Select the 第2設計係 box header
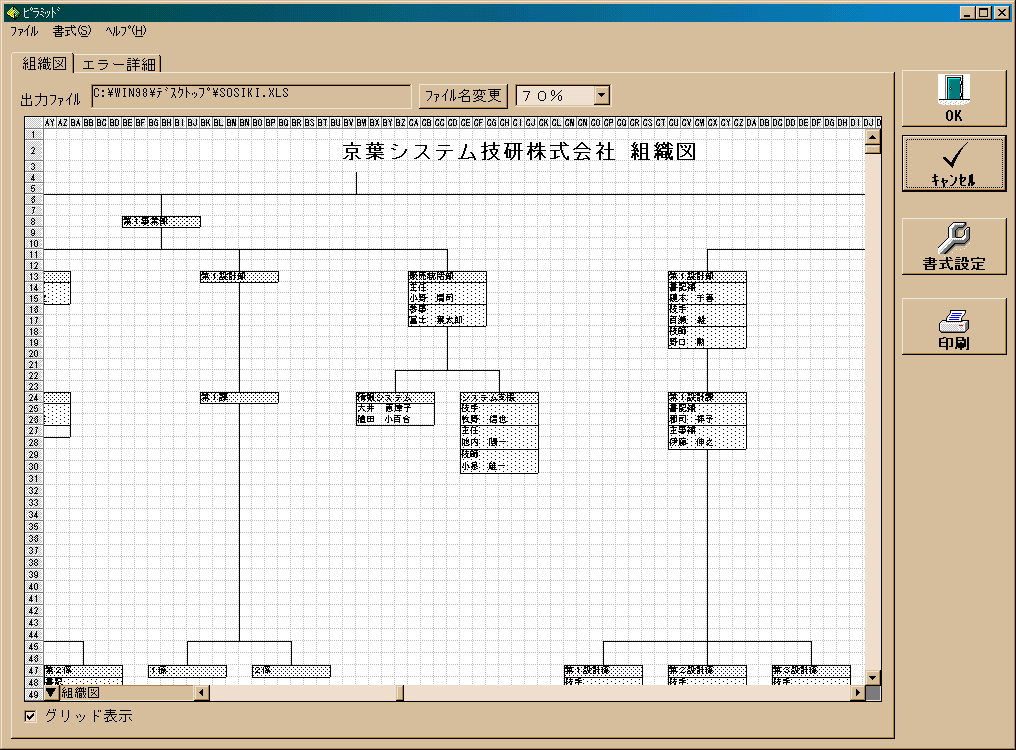The image size is (1016, 750). [x=707, y=671]
